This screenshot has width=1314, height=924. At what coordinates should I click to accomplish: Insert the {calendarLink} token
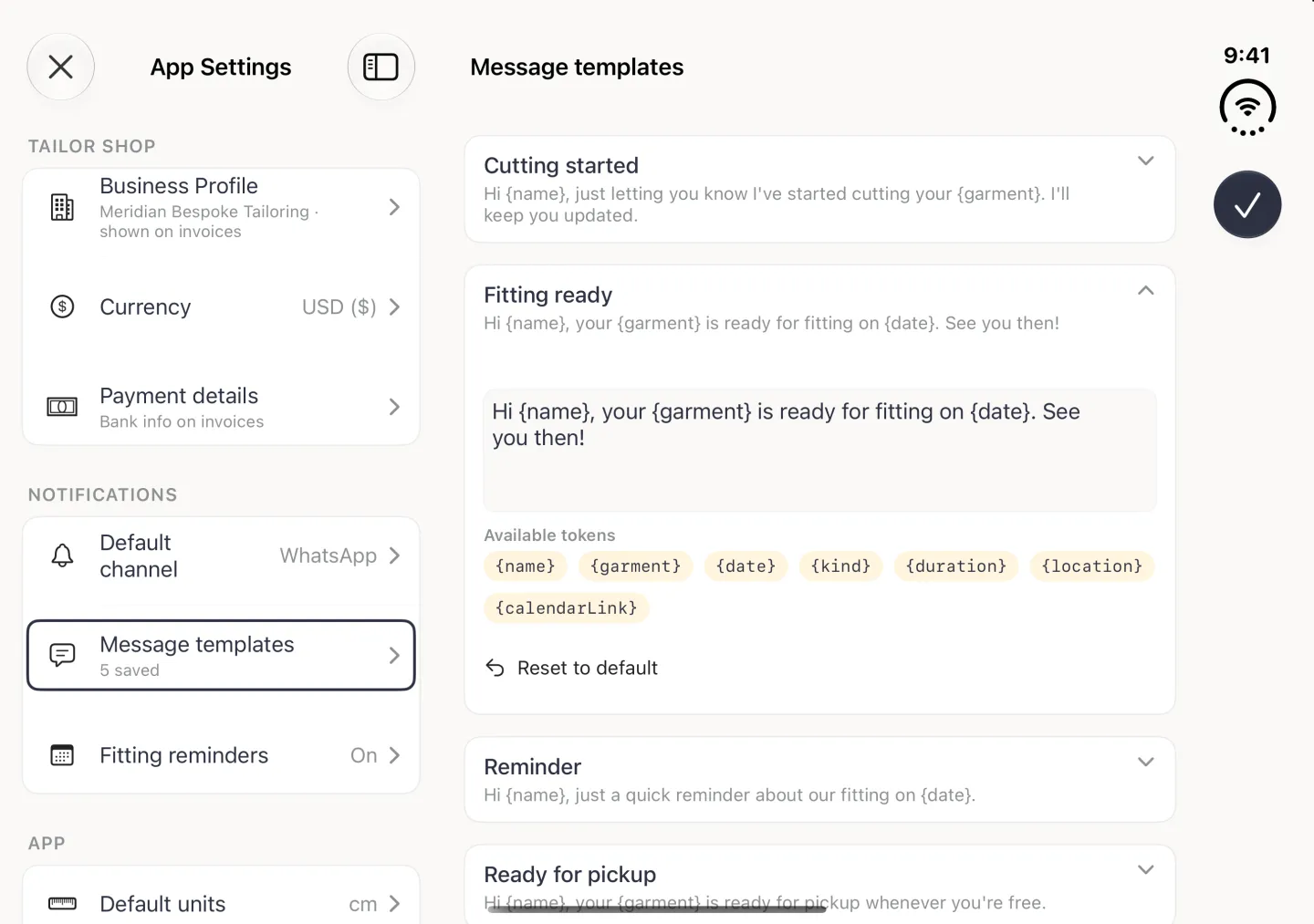point(567,607)
